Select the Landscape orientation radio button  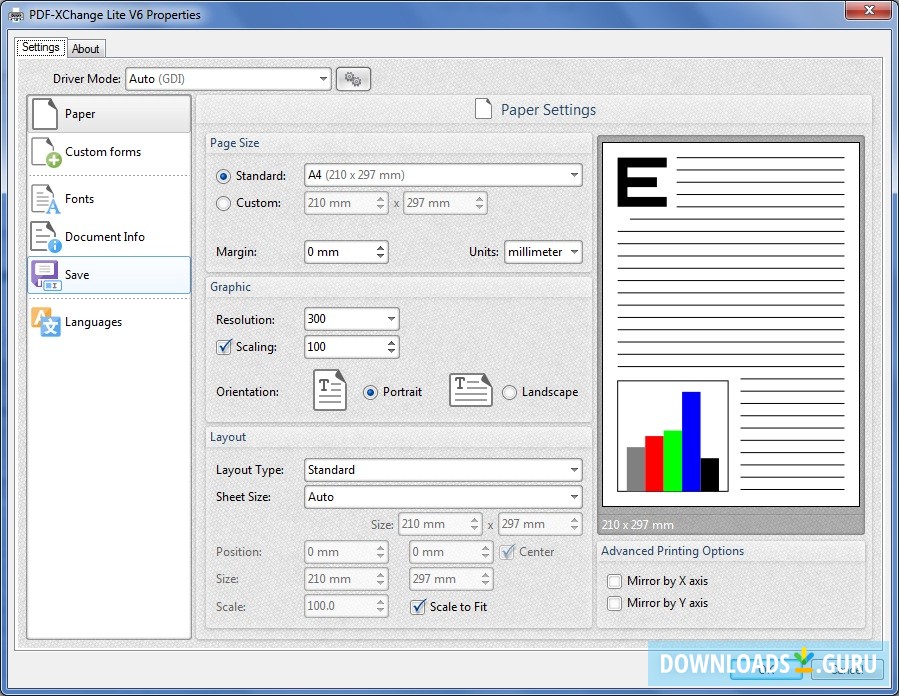(x=510, y=392)
